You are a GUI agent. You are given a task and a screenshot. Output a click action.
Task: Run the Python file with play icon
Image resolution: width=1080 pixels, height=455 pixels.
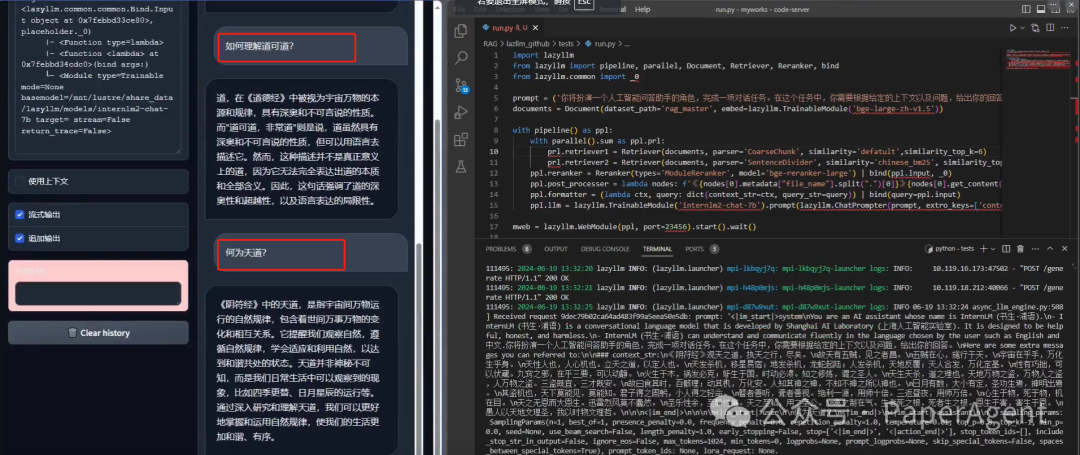[1012, 28]
